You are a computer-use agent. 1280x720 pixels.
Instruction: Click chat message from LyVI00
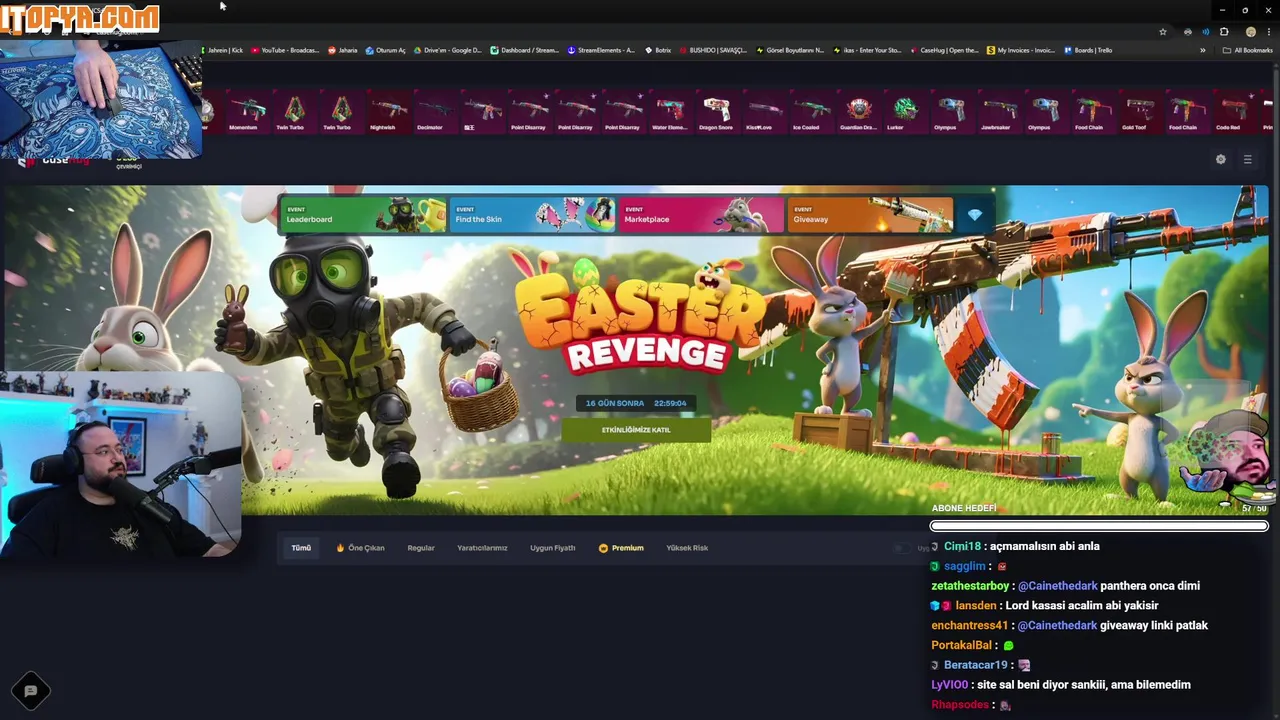pos(1060,685)
